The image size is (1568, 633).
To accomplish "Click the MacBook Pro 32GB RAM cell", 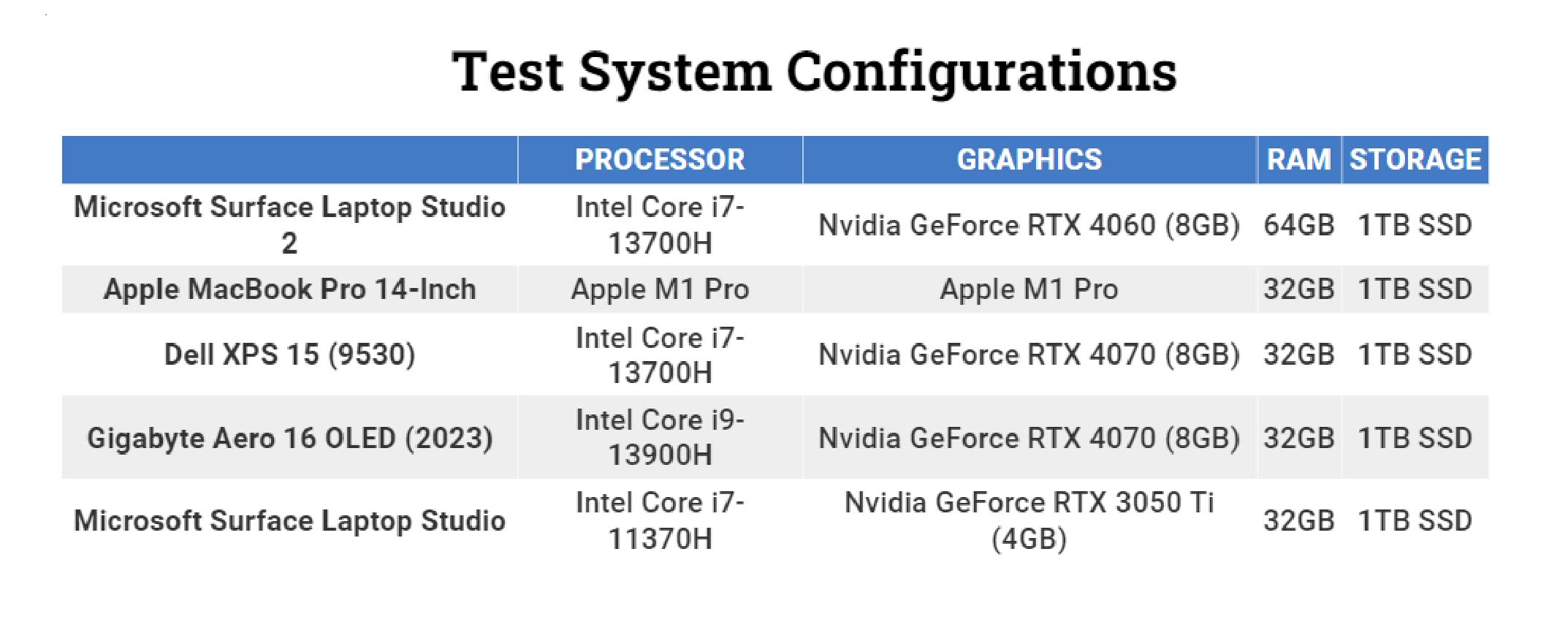I will coord(1298,289).
